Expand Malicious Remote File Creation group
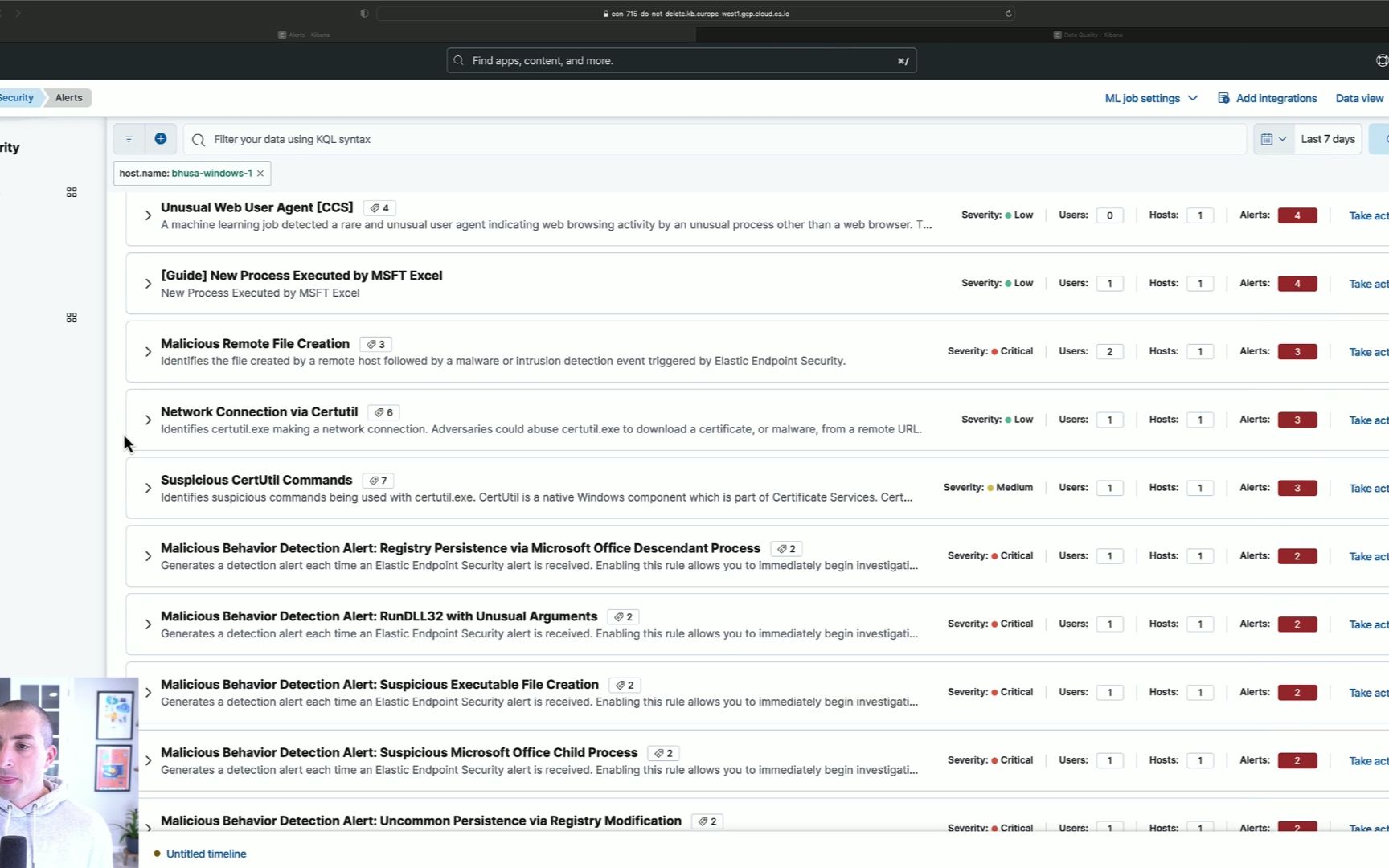 (x=148, y=352)
